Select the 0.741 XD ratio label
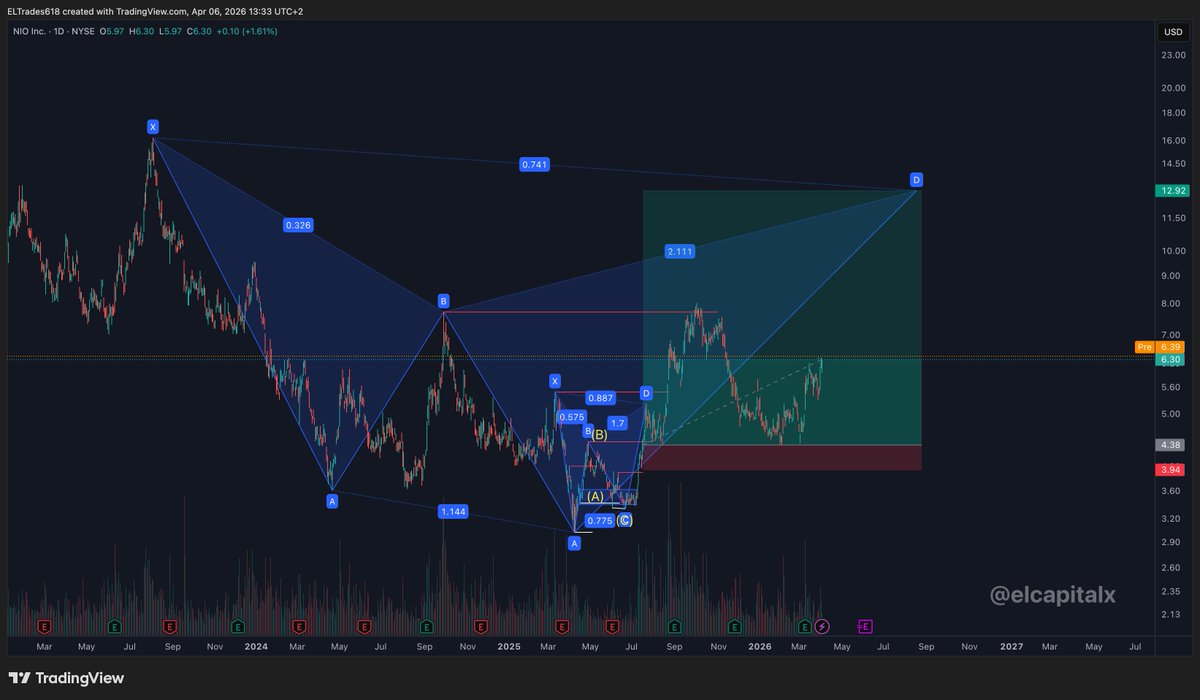This screenshot has height=700, width=1200. point(534,164)
